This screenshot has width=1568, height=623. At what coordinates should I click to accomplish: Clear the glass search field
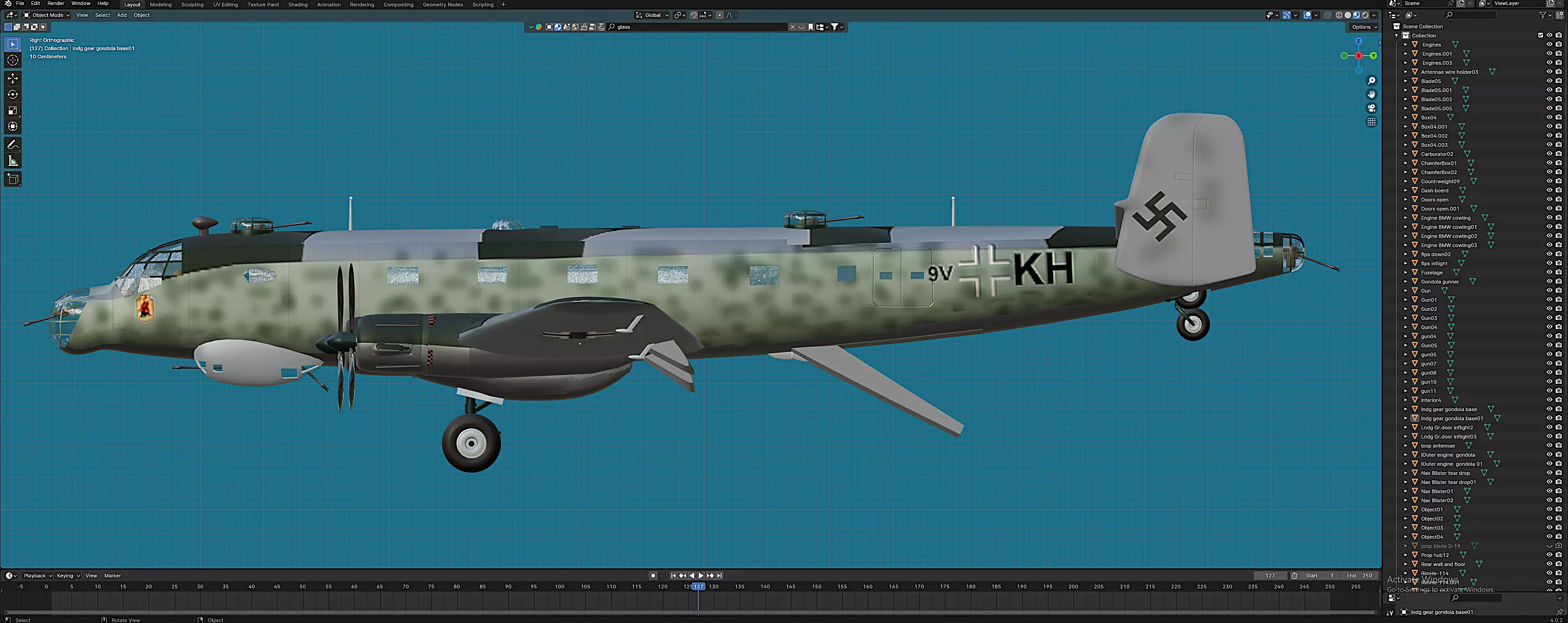click(793, 27)
